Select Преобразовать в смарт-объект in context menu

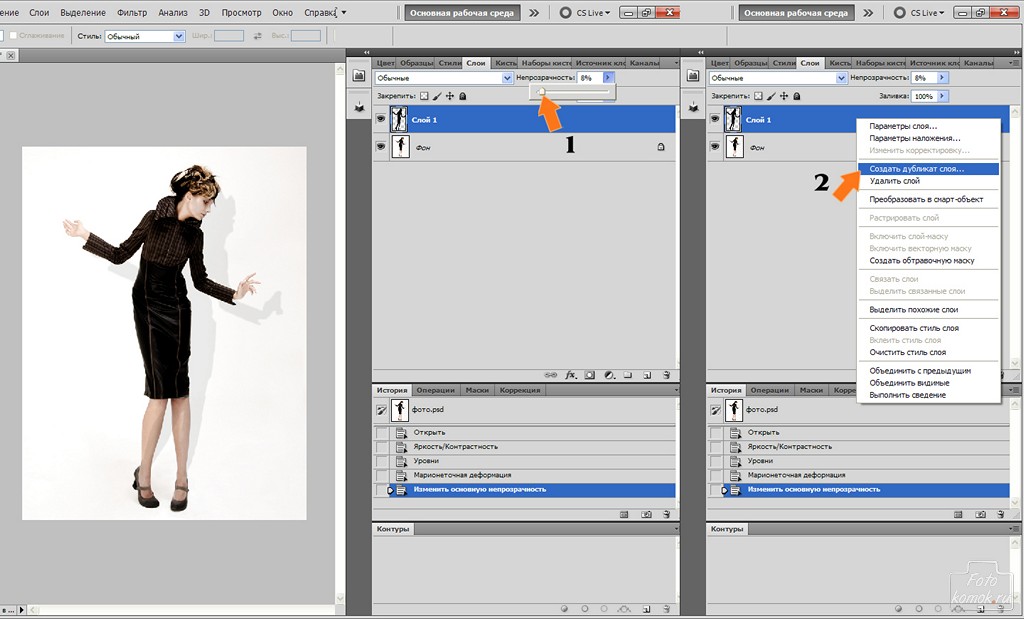(925, 199)
